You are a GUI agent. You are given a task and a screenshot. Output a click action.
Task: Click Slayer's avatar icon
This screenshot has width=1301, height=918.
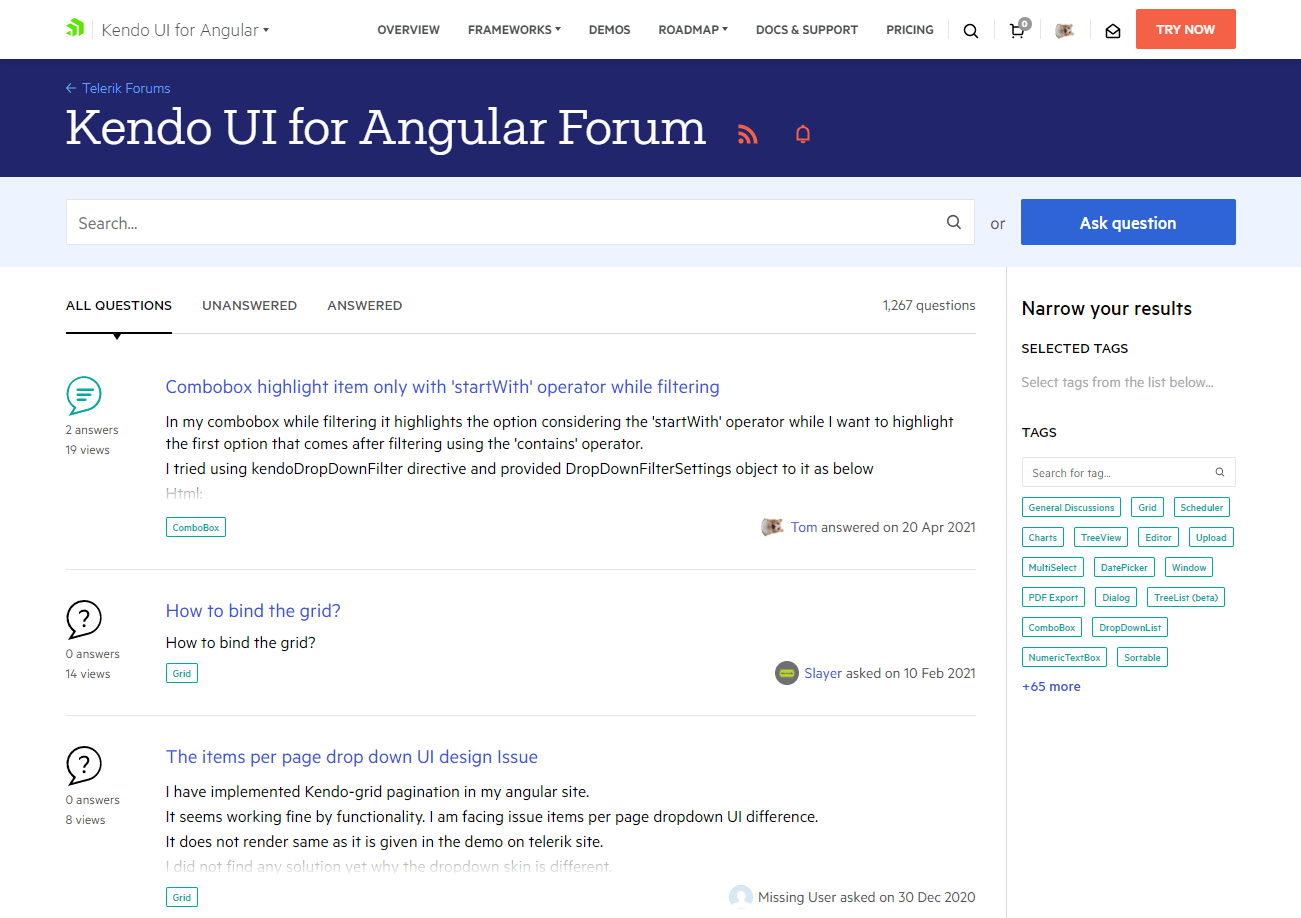[787, 673]
